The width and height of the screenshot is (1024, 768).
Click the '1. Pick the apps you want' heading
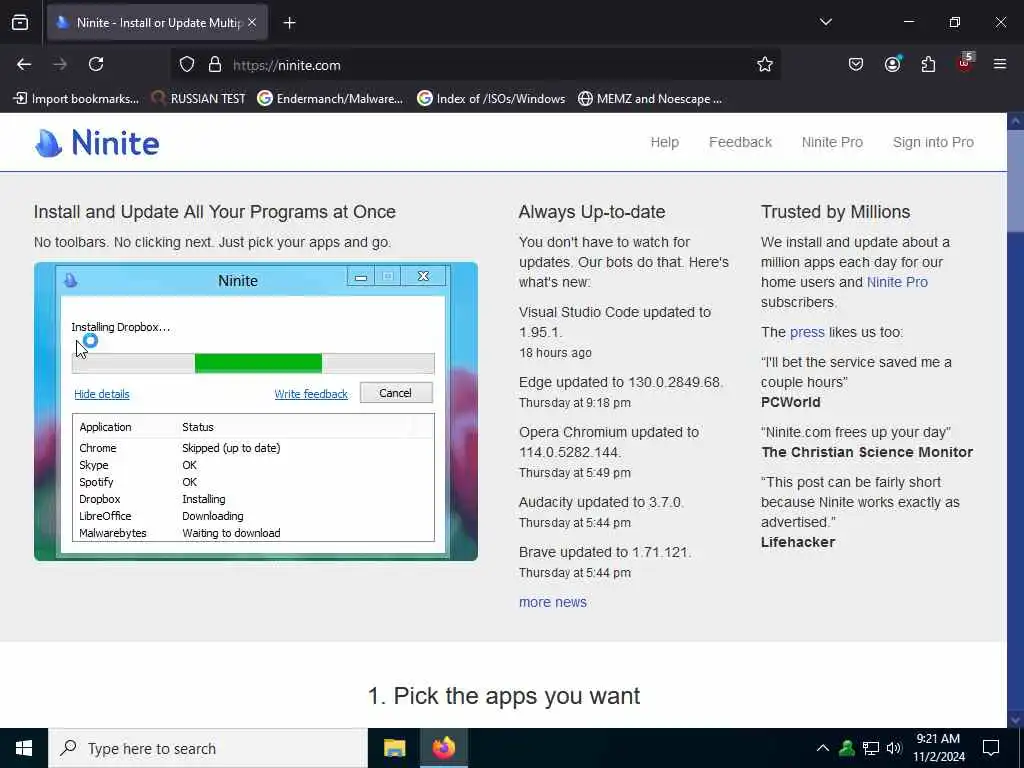504,696
